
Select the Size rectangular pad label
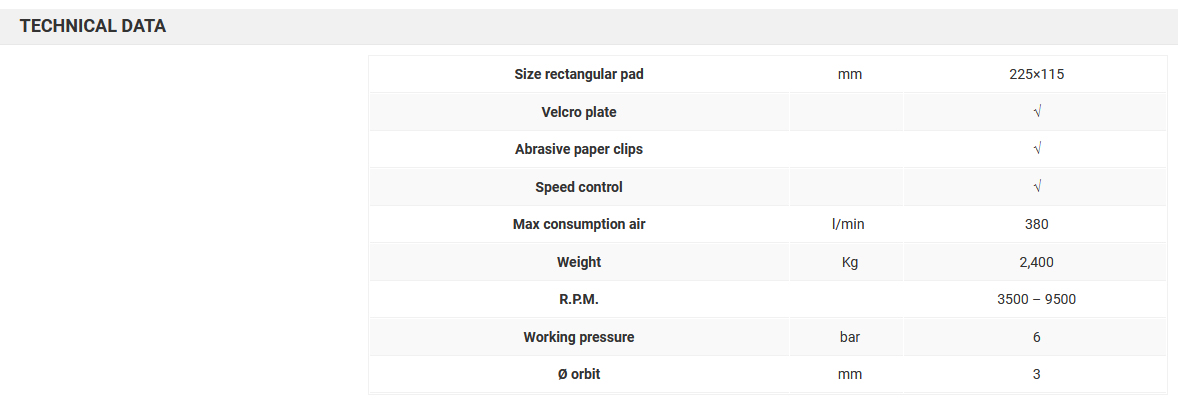tap(579, 74)
